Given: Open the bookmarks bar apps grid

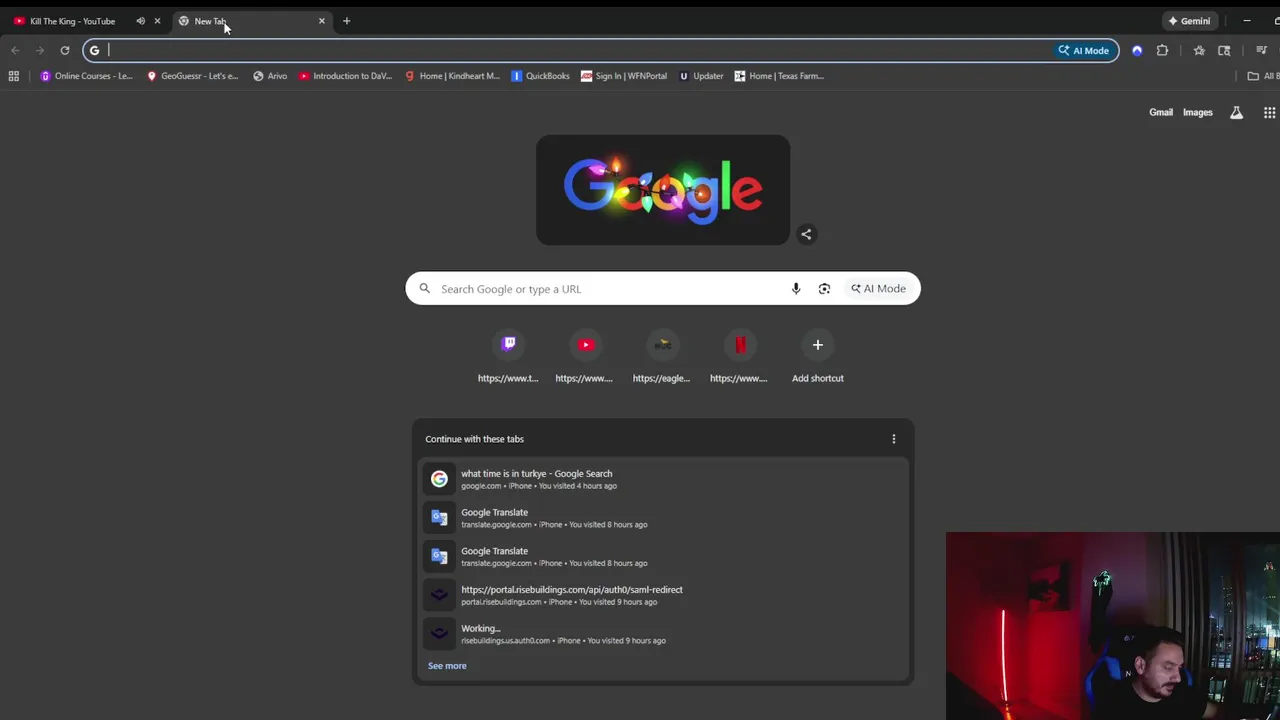Looking at the screenshot, I should pyautogui.click(x=14, y=76).
